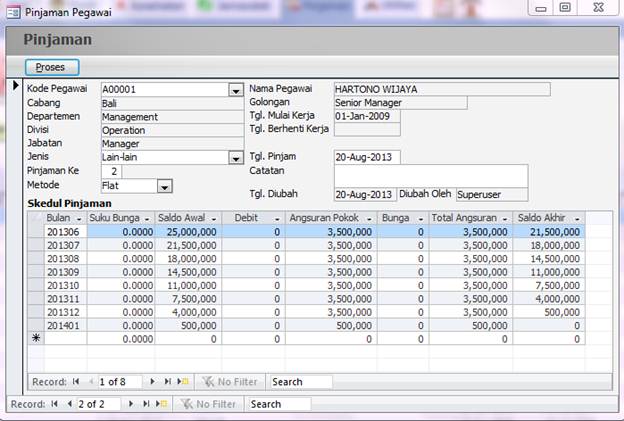
Task: Open the Kode Pegawai dropdown arrow
Action: click(x=236, y=90)
